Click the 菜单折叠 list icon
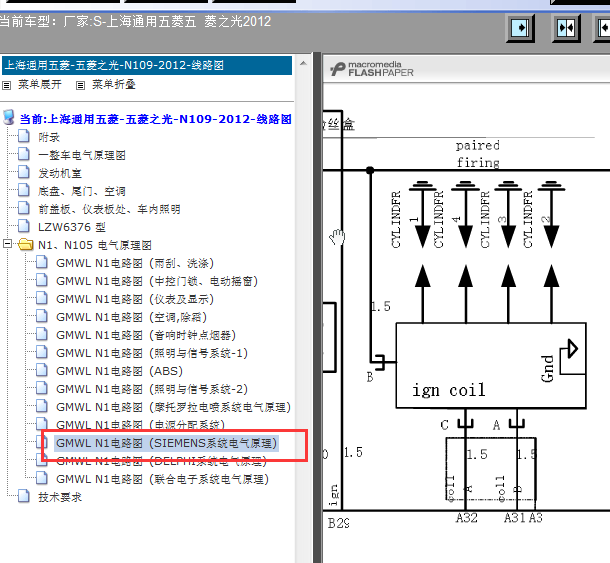Screen dimensions: 610x563 (x=80, y=85)
